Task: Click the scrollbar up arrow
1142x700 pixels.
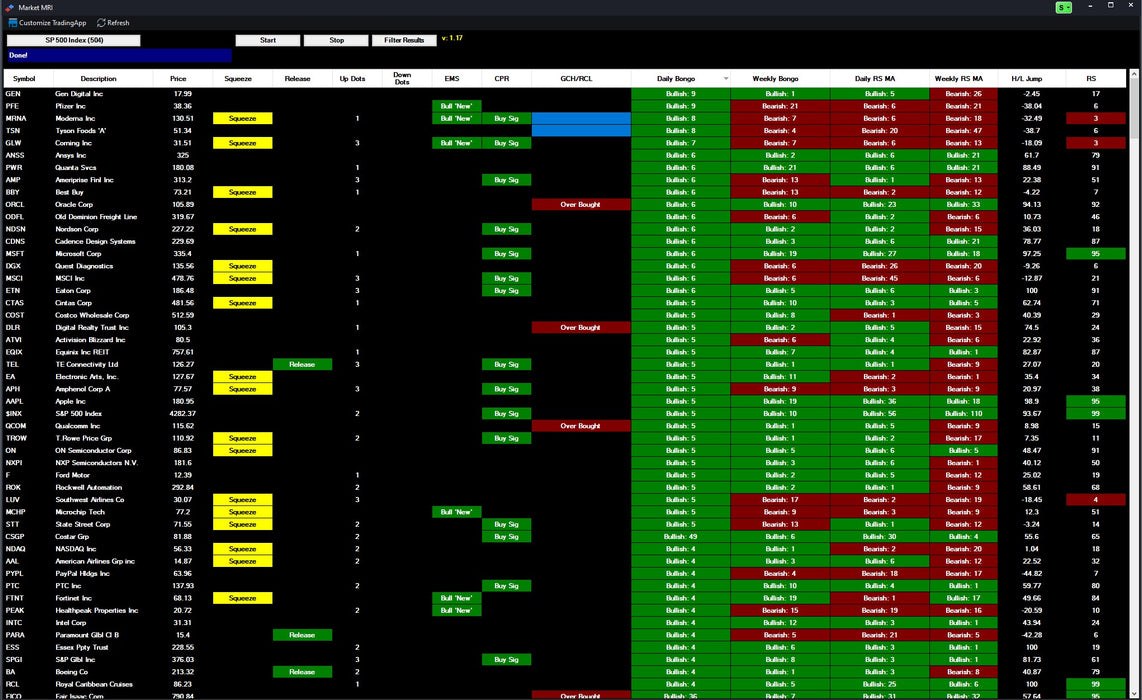Action: tap(1134, 74)
